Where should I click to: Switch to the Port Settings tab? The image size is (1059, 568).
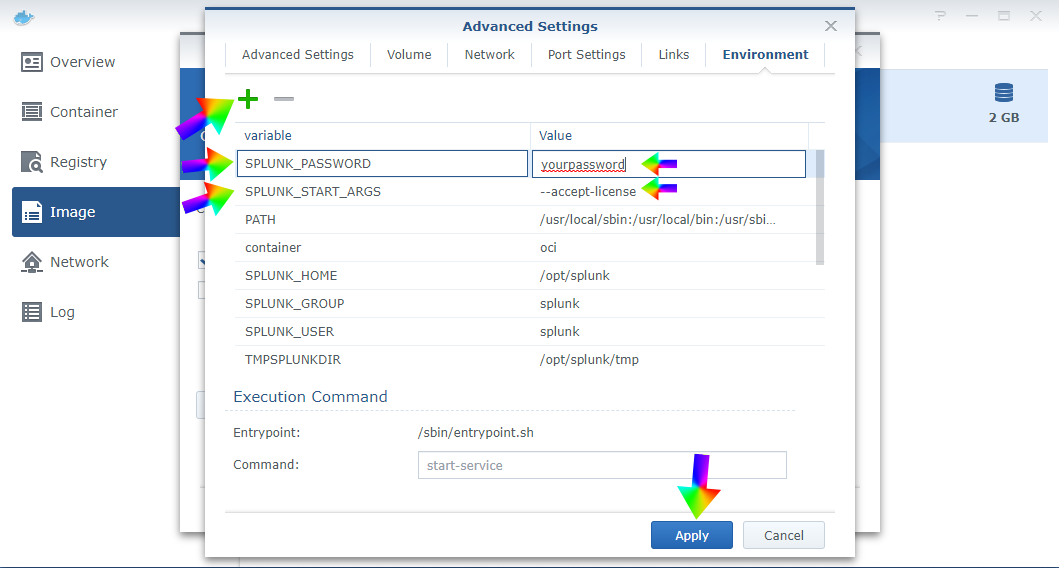pyautogui.click(x=586, y=55)
